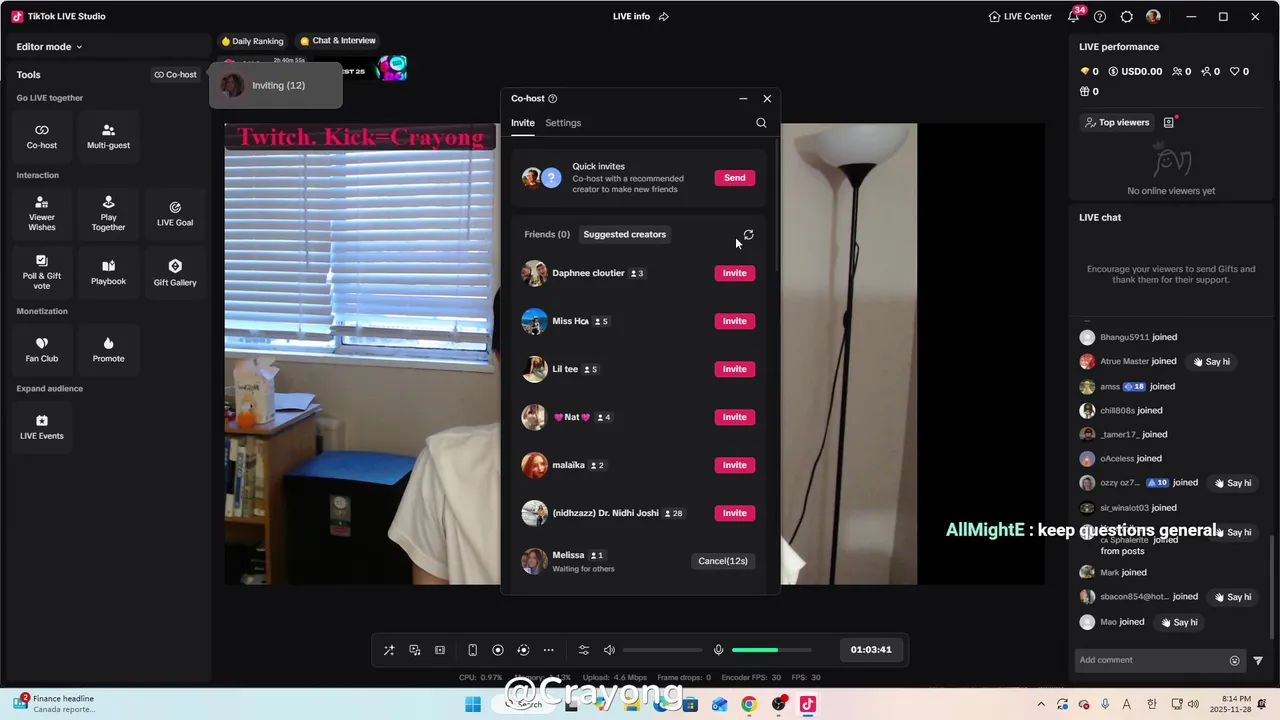Mute the speaker audio

point(609,650)
